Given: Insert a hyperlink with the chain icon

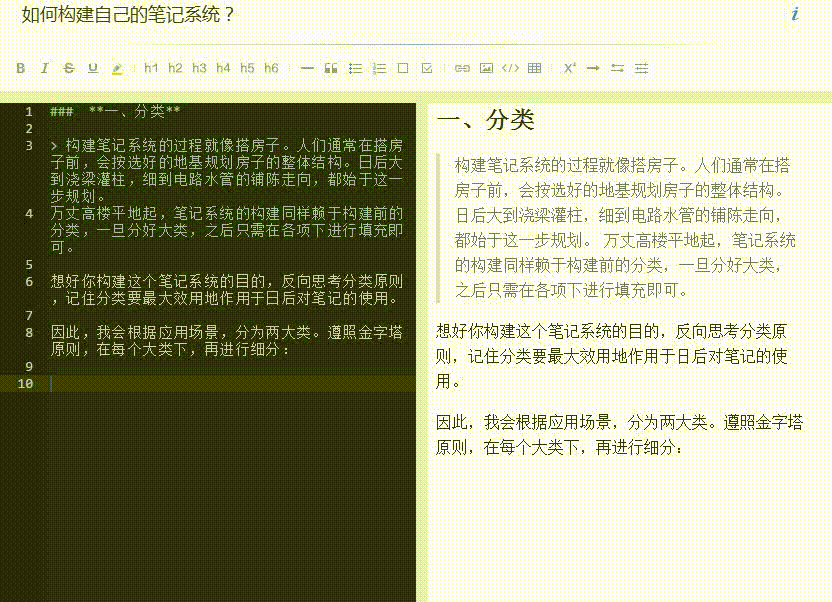Looking at the screenshot, I should (462, 68).
